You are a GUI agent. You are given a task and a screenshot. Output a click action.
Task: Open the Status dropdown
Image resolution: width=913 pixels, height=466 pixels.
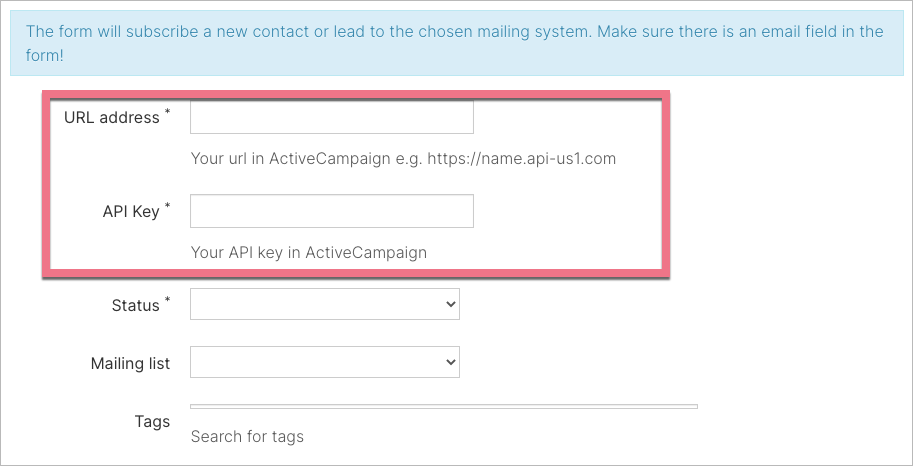324,304
